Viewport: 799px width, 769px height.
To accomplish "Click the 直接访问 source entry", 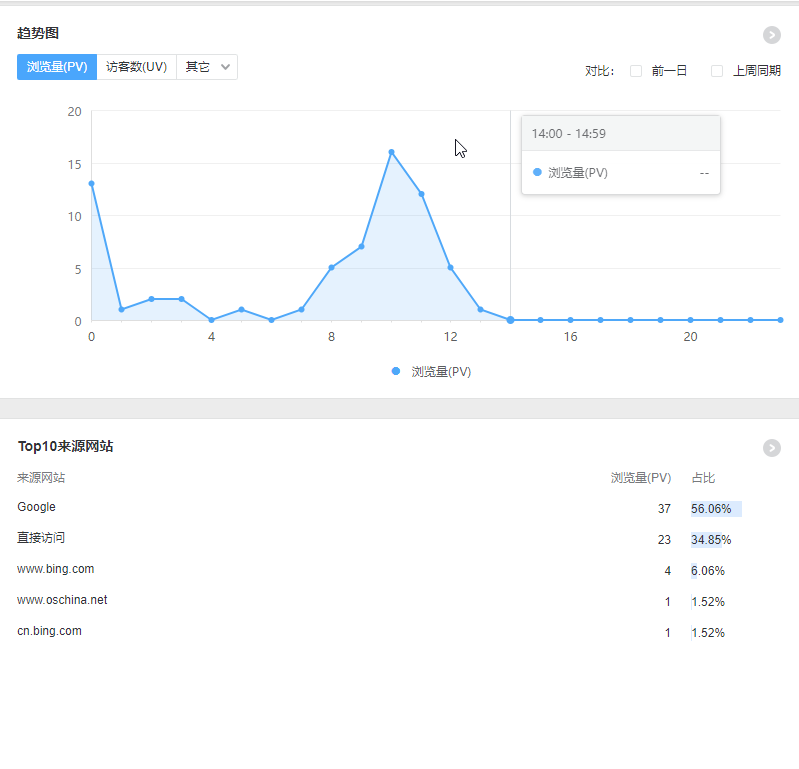I will pos(41,538).
